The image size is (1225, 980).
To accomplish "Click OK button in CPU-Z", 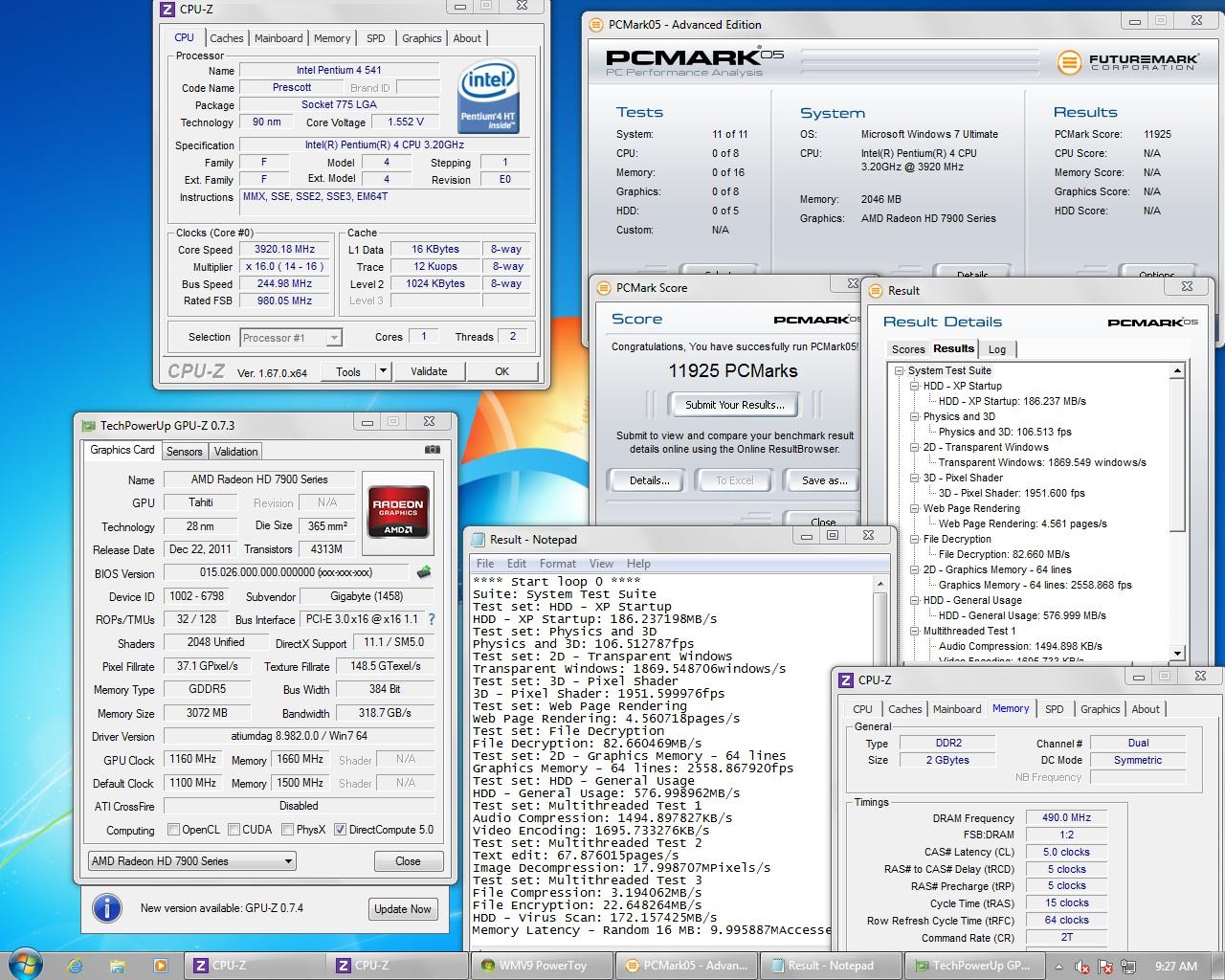I will coord(501,371).
